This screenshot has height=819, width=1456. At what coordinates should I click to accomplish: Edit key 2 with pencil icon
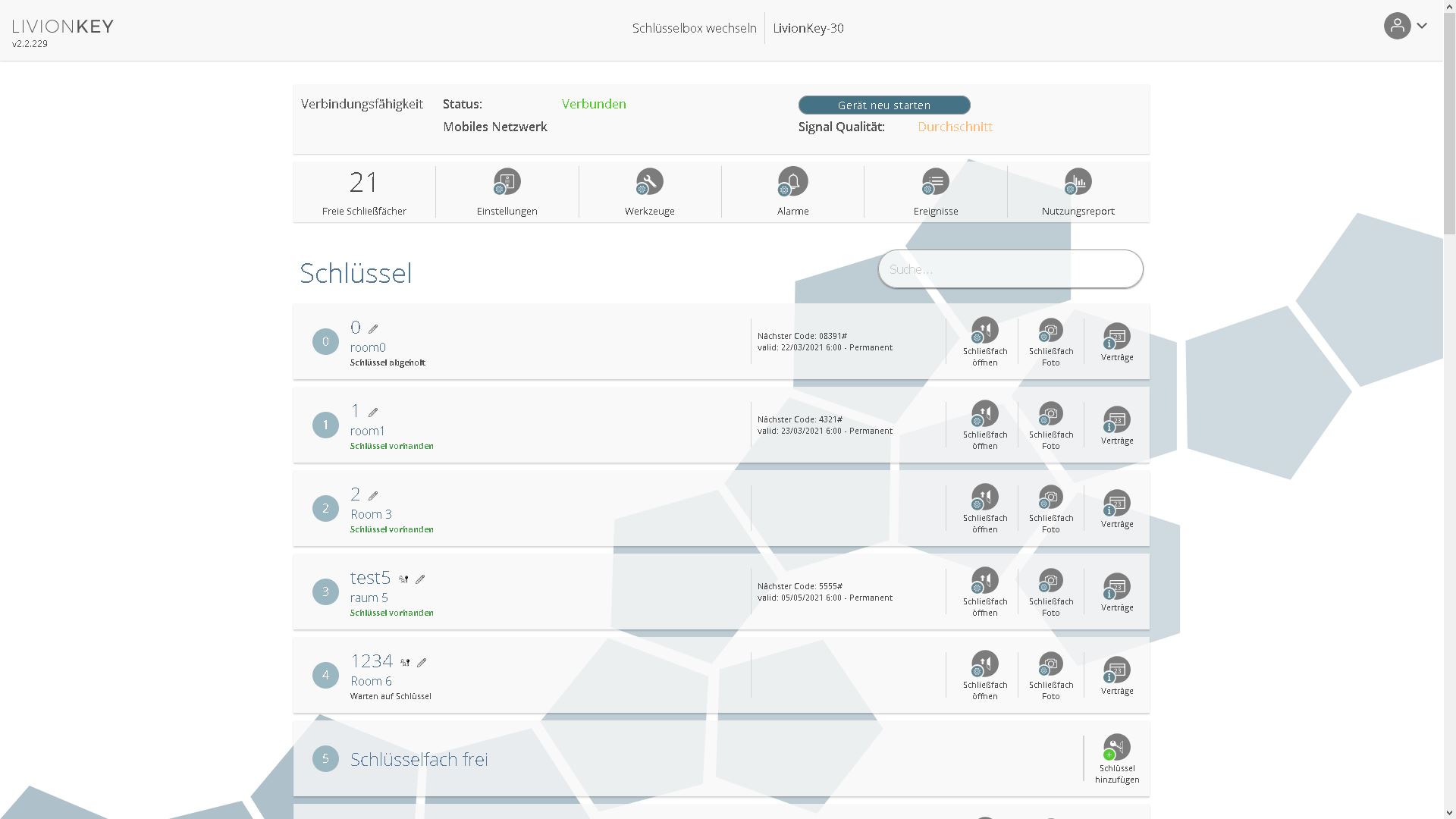point(373,495)
